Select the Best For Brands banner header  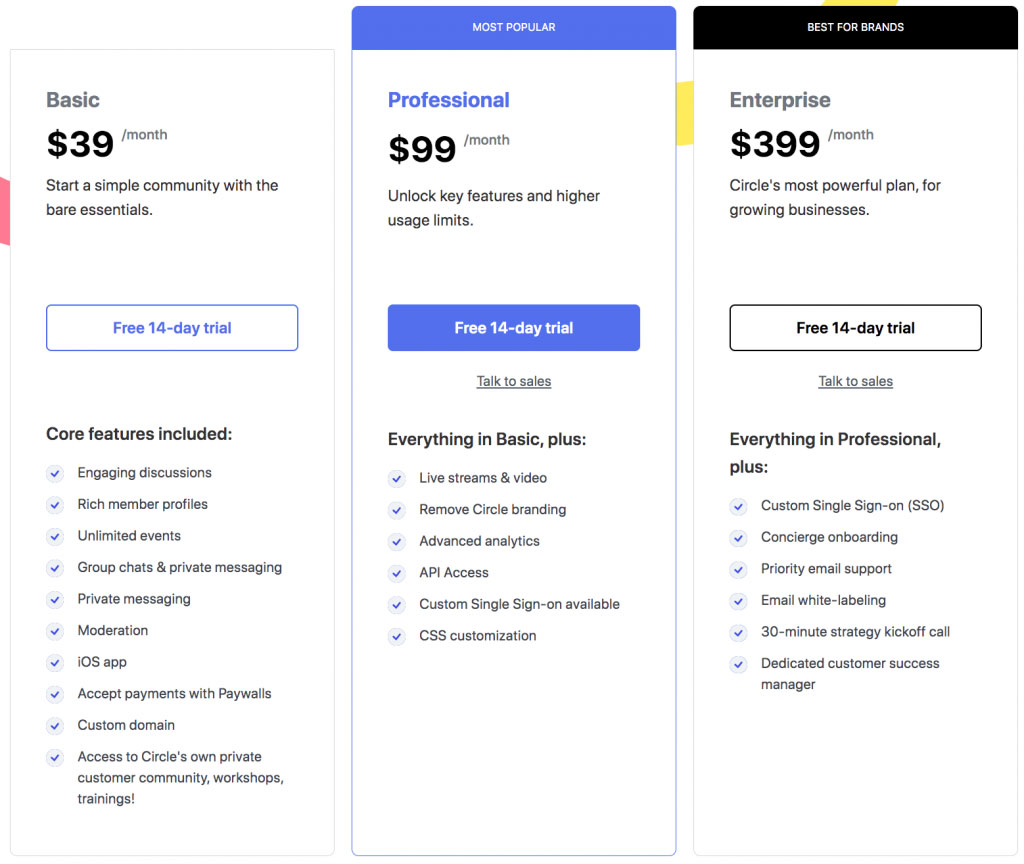click(x=856, y=27)
